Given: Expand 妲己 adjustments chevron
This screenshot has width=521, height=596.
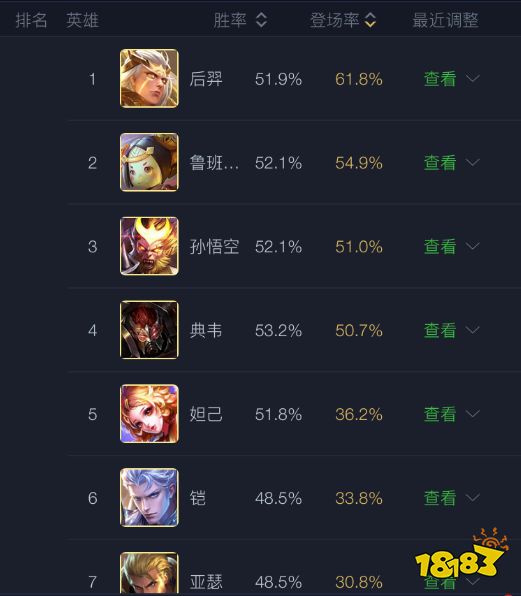Looking at the screenshot, I should (x=473, y=414).
